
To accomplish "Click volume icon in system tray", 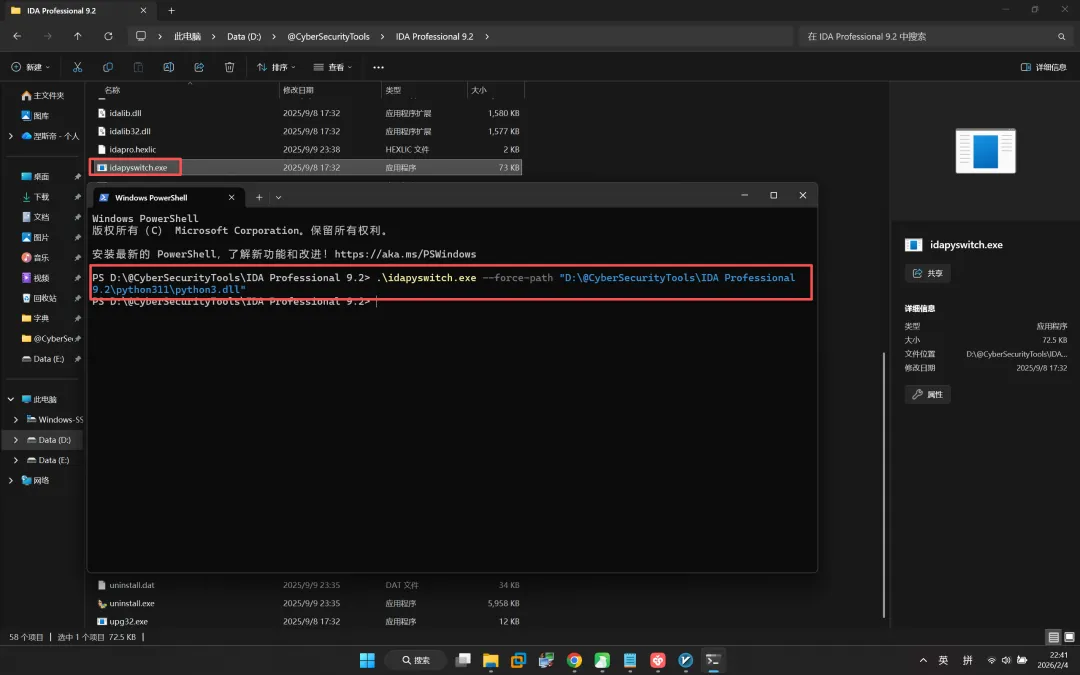I will pos(1006,660).
